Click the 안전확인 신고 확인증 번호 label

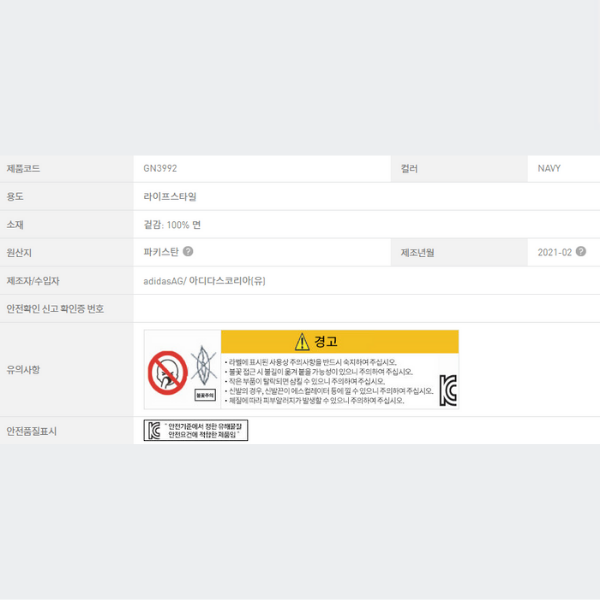pos(55,309)
